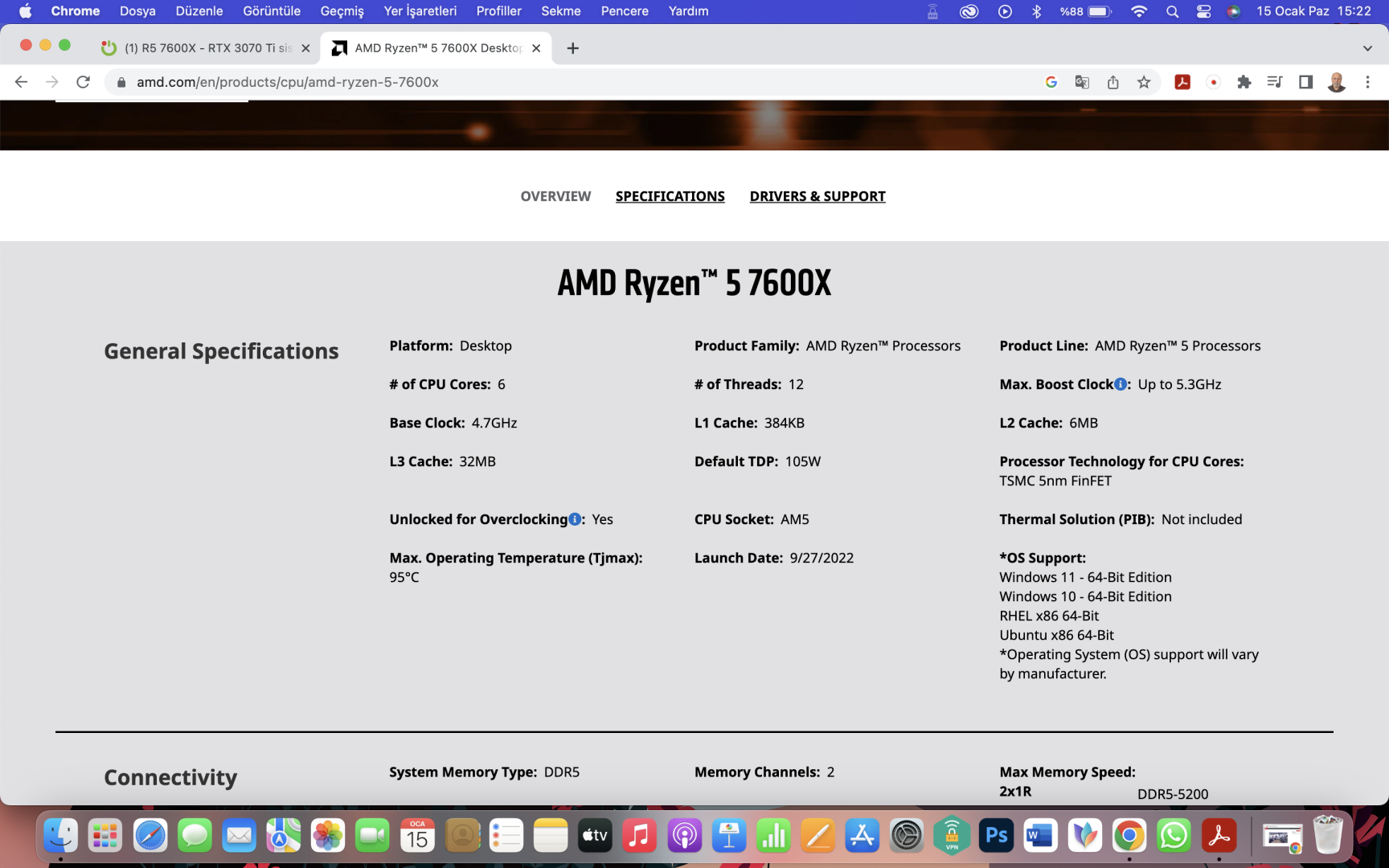Click the Default TDP value 105W

(x=803, y=461)
